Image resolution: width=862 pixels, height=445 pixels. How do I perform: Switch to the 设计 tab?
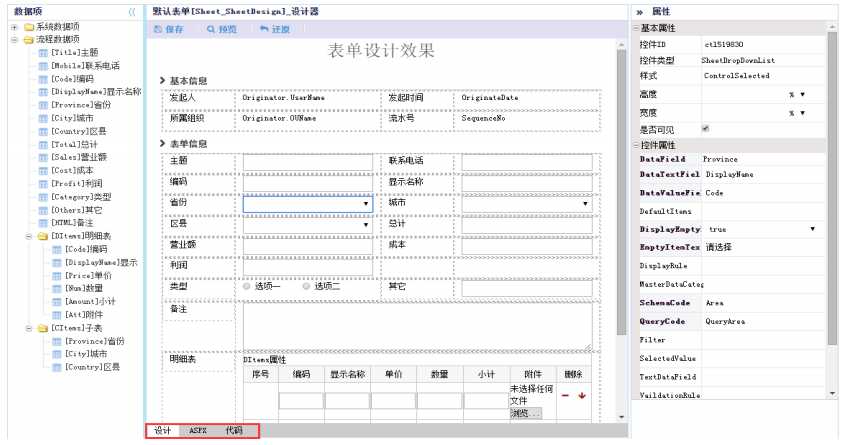click(x=162, y=431)
